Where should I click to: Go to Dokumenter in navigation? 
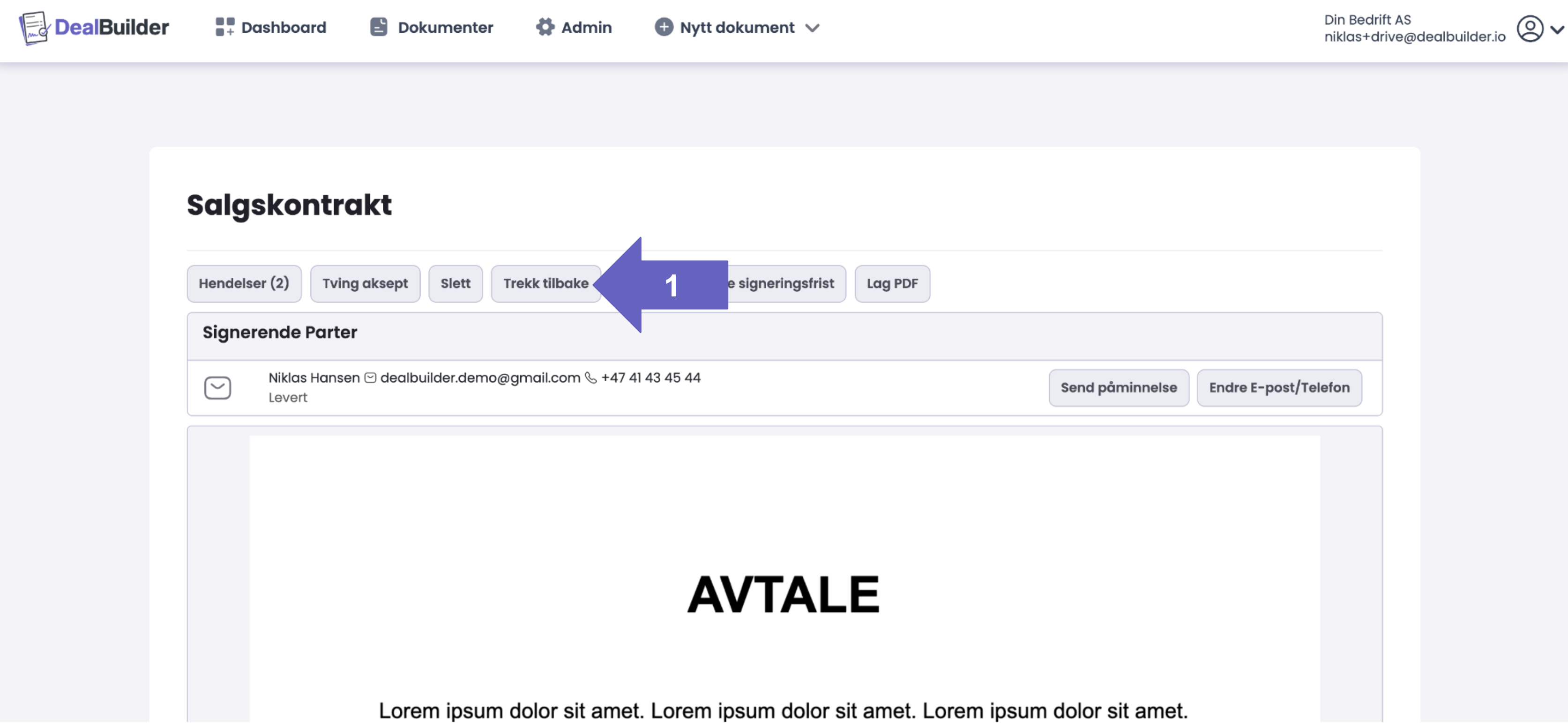pyautogui.click(x=445, y=27)
